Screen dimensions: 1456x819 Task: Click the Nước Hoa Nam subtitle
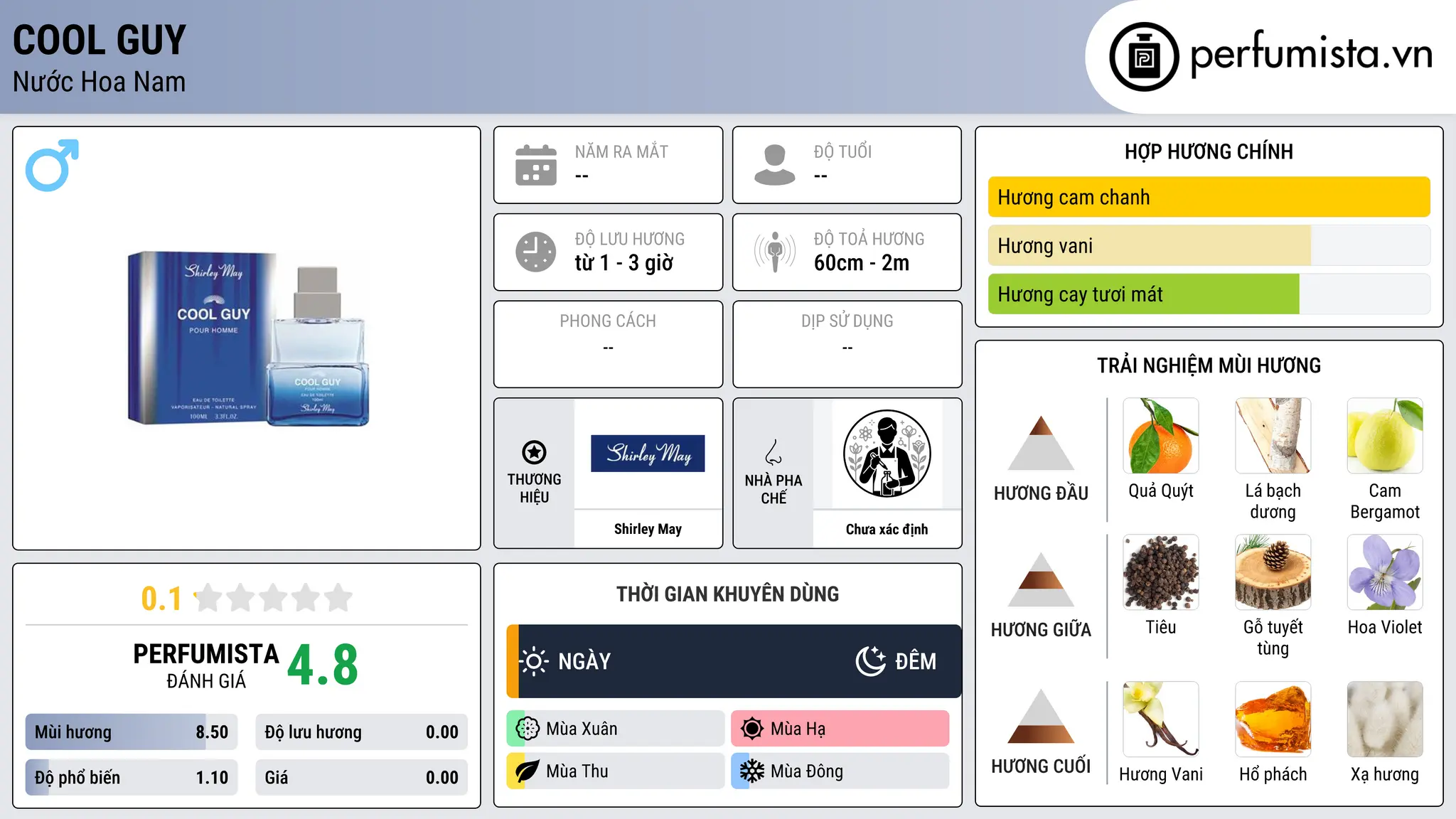(99, 82)
